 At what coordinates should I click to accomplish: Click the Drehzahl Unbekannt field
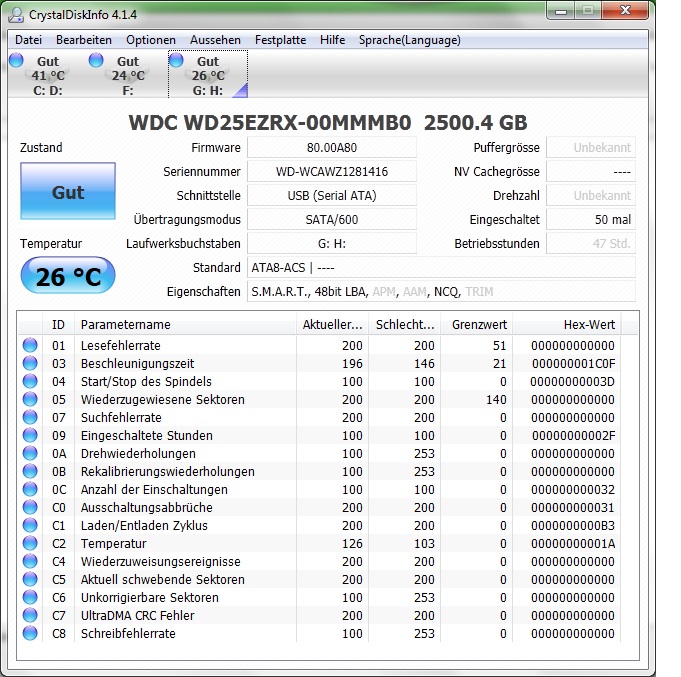[591, 195]
